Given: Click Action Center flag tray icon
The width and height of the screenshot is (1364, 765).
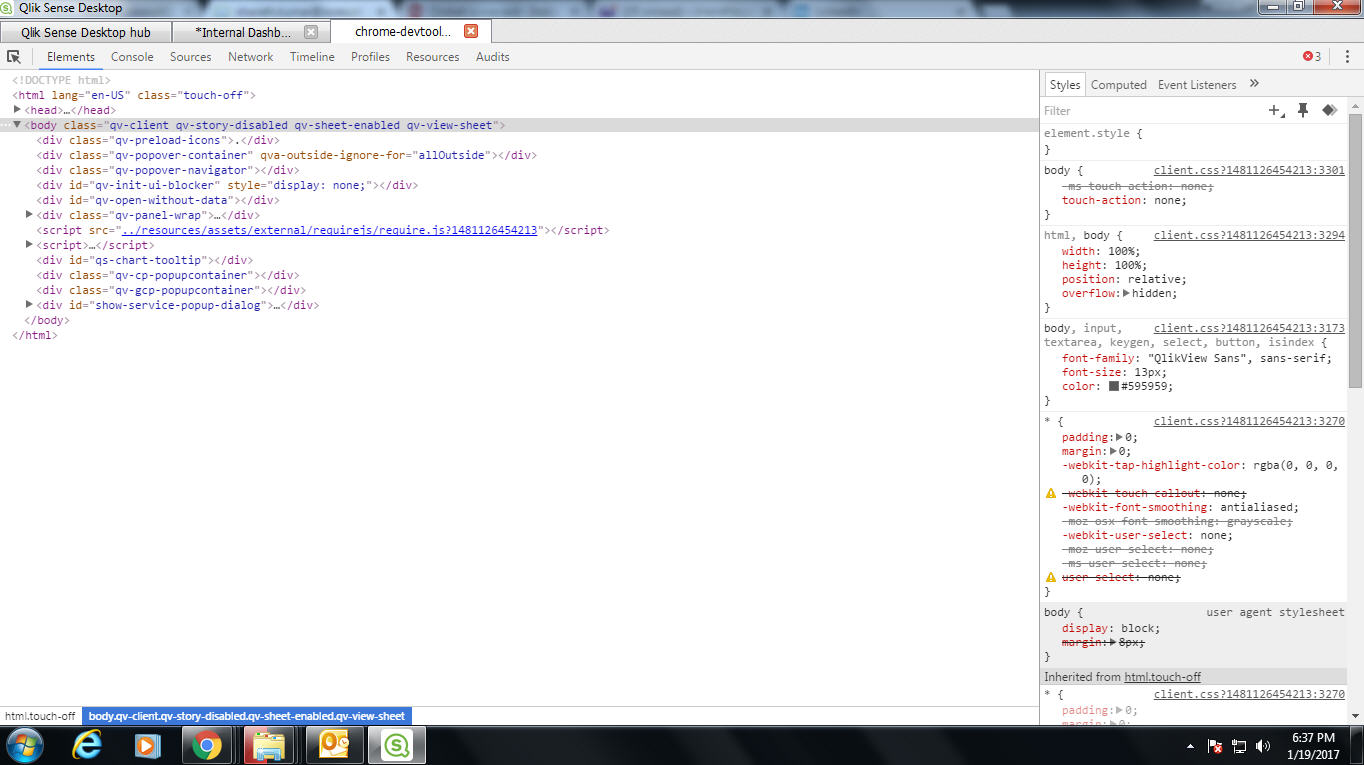Looking at the screenshot, I should pyautogui.click(x=1216, y=746).
